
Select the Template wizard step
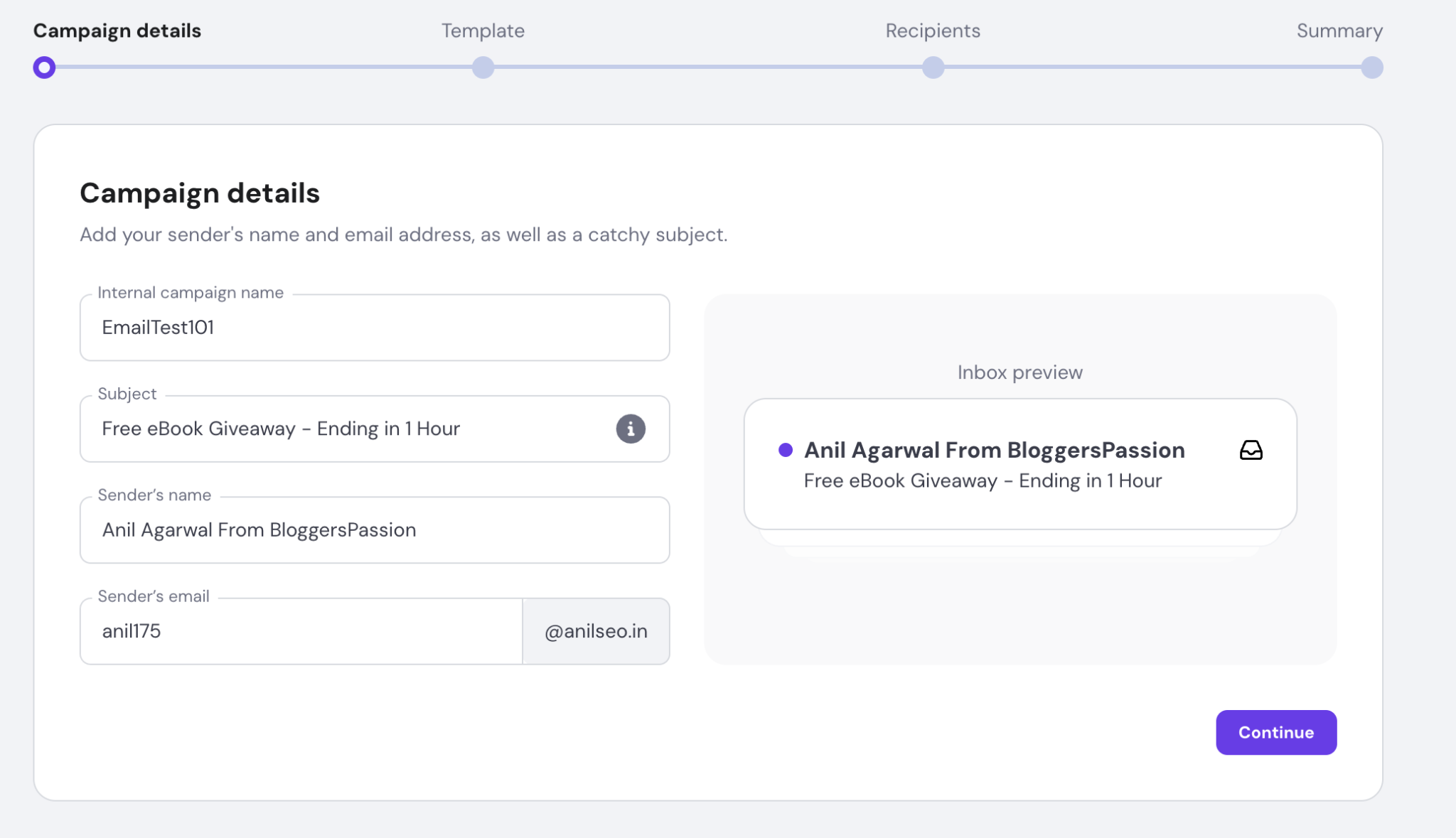click(x=483, y=31)
